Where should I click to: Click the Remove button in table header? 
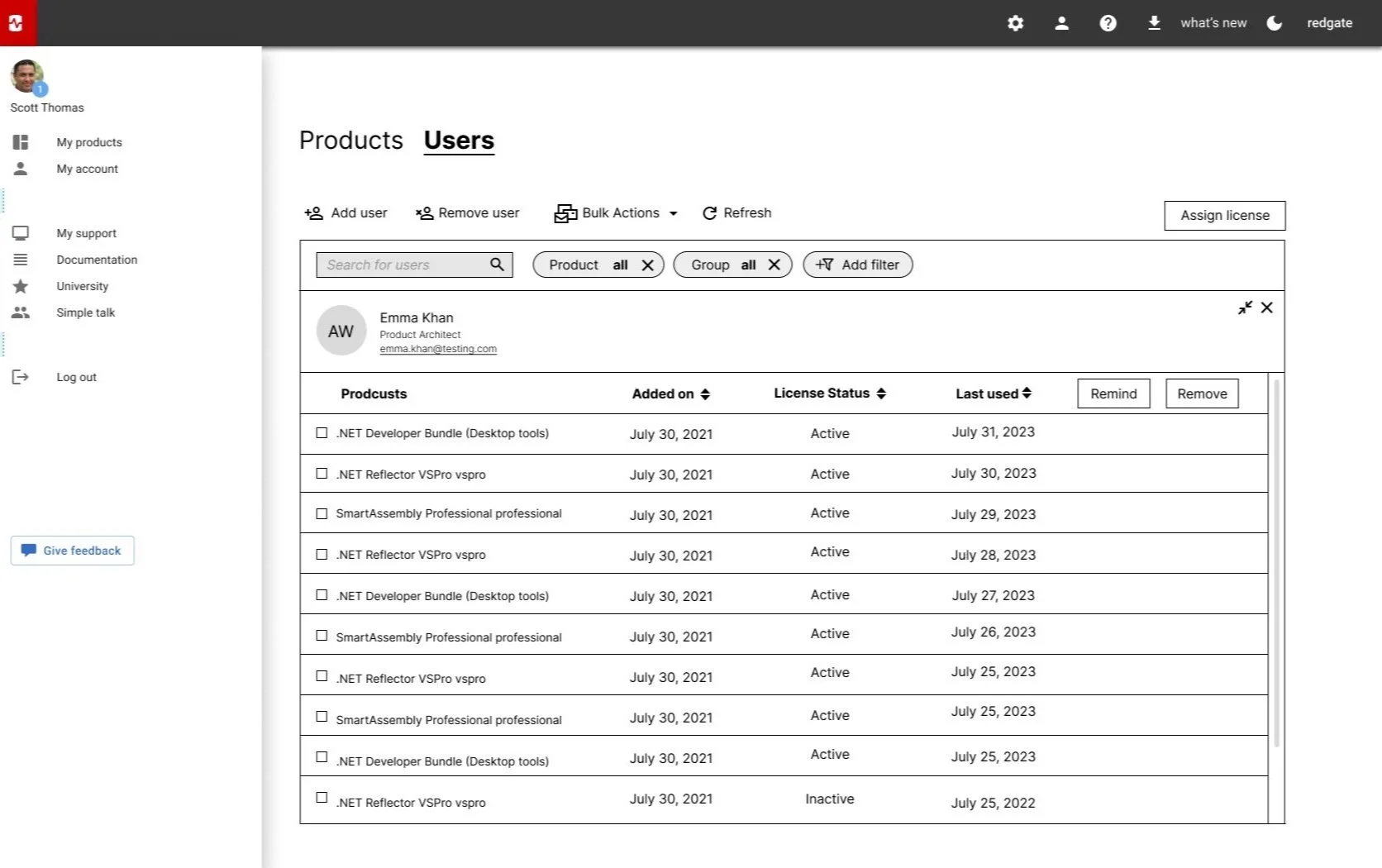[1202, 393]
